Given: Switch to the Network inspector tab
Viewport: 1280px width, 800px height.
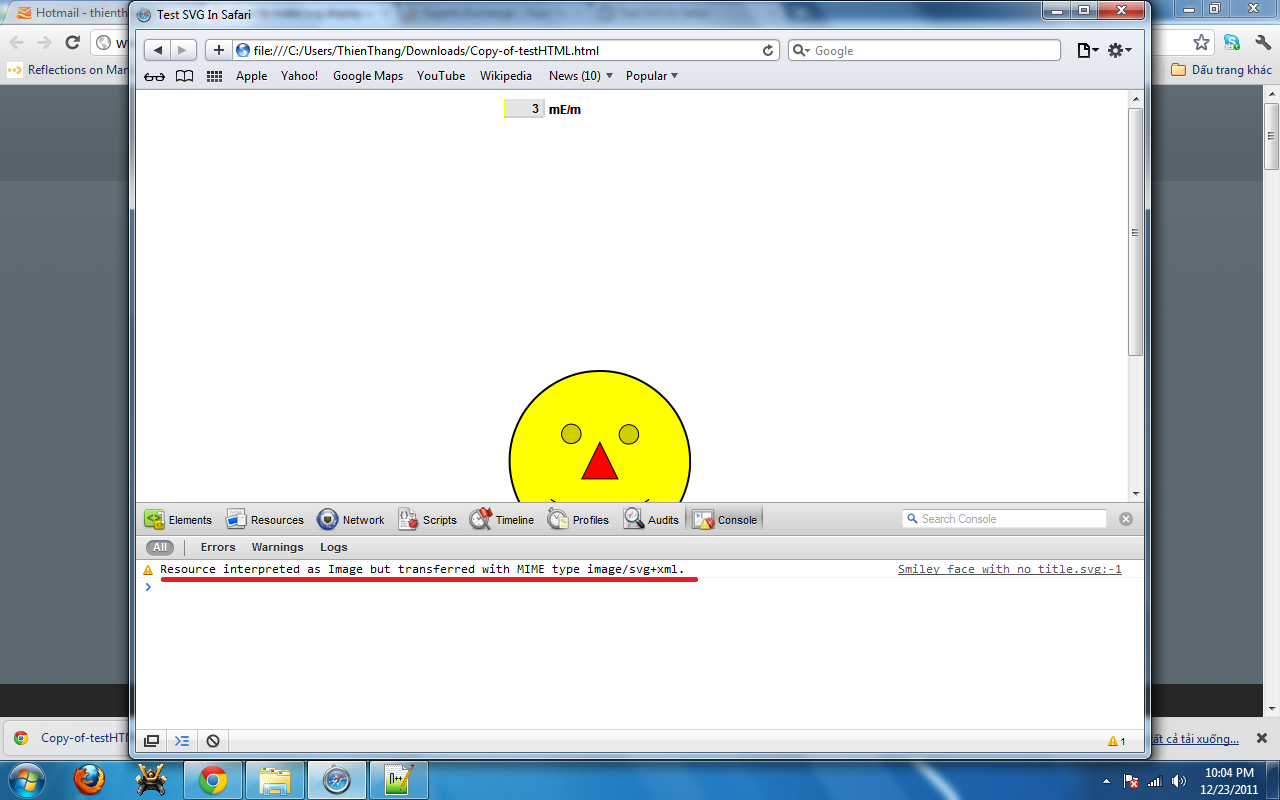Looking at the screenshot, I should click(x=351, y=519).
